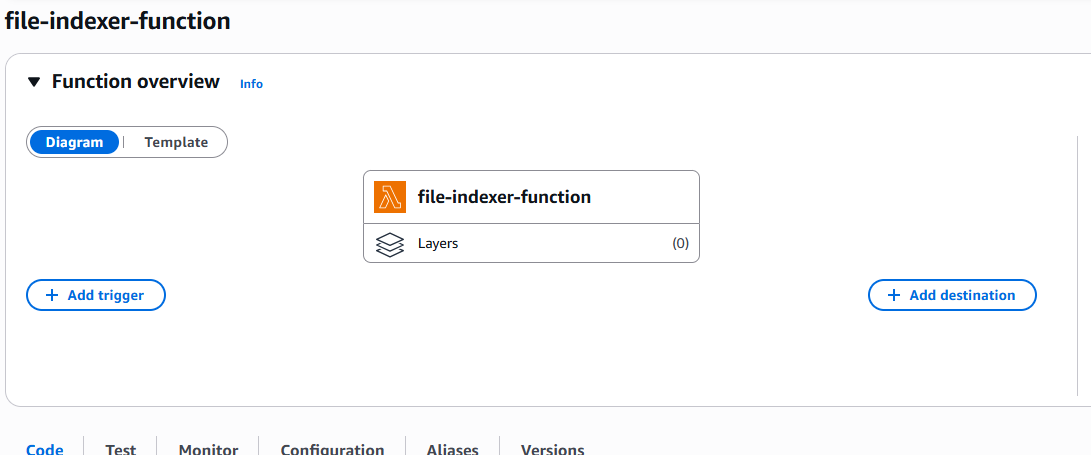Show the Versions tab
Viewport: 1091px width, 455px height.
point(552,449)
